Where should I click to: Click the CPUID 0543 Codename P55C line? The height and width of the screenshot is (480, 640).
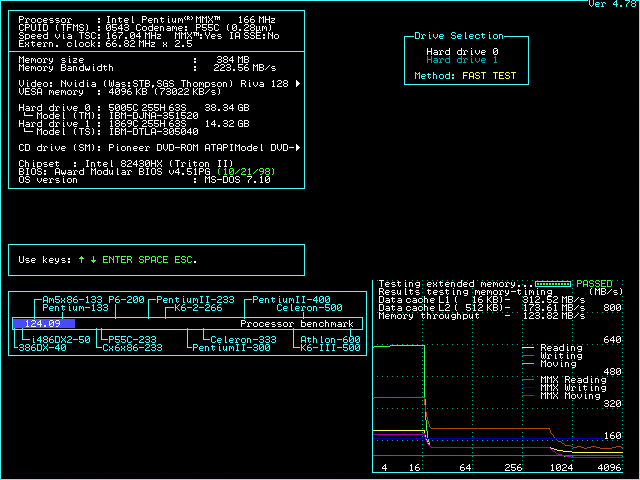(145, 28)
